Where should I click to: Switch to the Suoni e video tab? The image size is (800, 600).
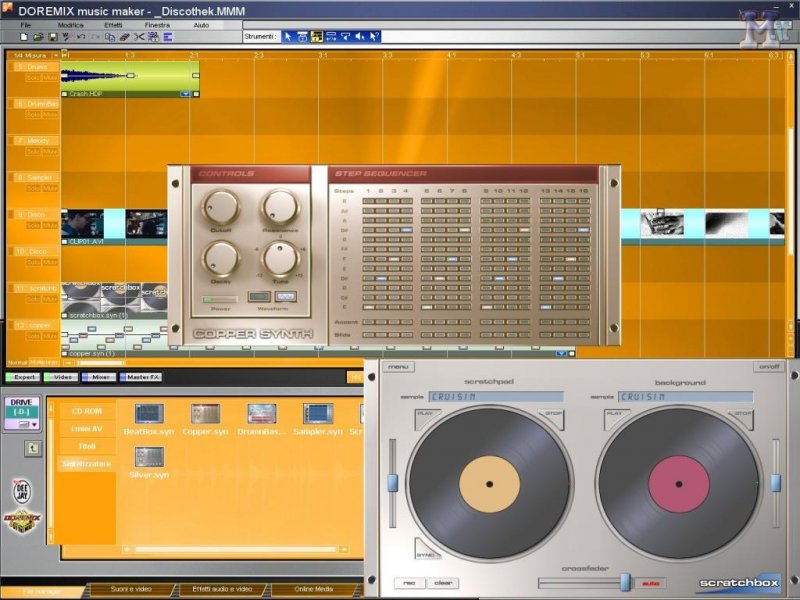[133, 589]
